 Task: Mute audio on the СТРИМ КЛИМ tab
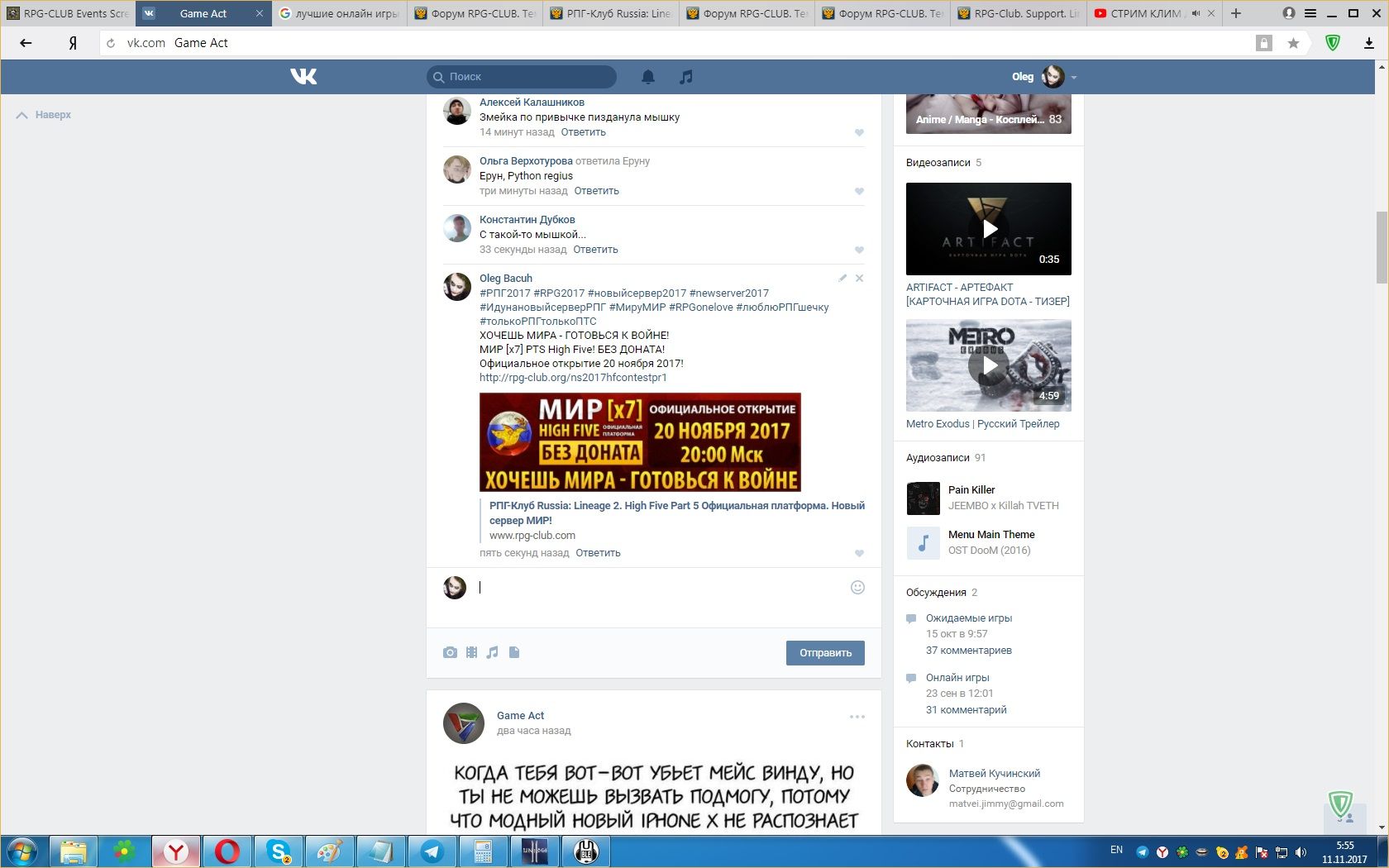1196,13
